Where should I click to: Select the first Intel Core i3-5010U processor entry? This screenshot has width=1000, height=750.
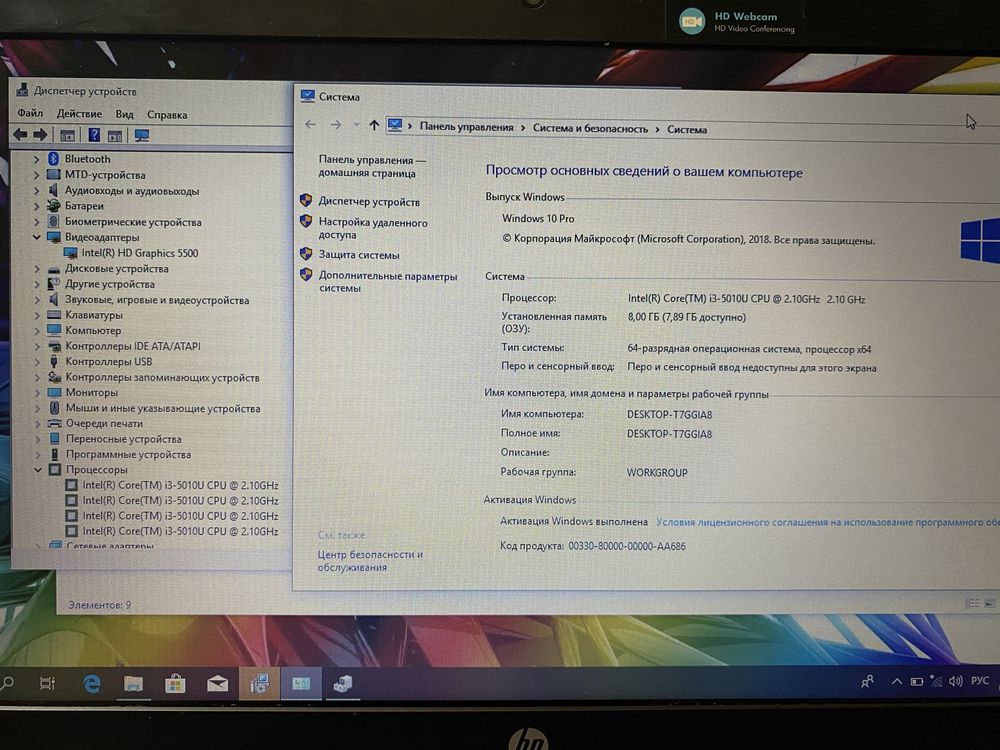coord(180,485)
